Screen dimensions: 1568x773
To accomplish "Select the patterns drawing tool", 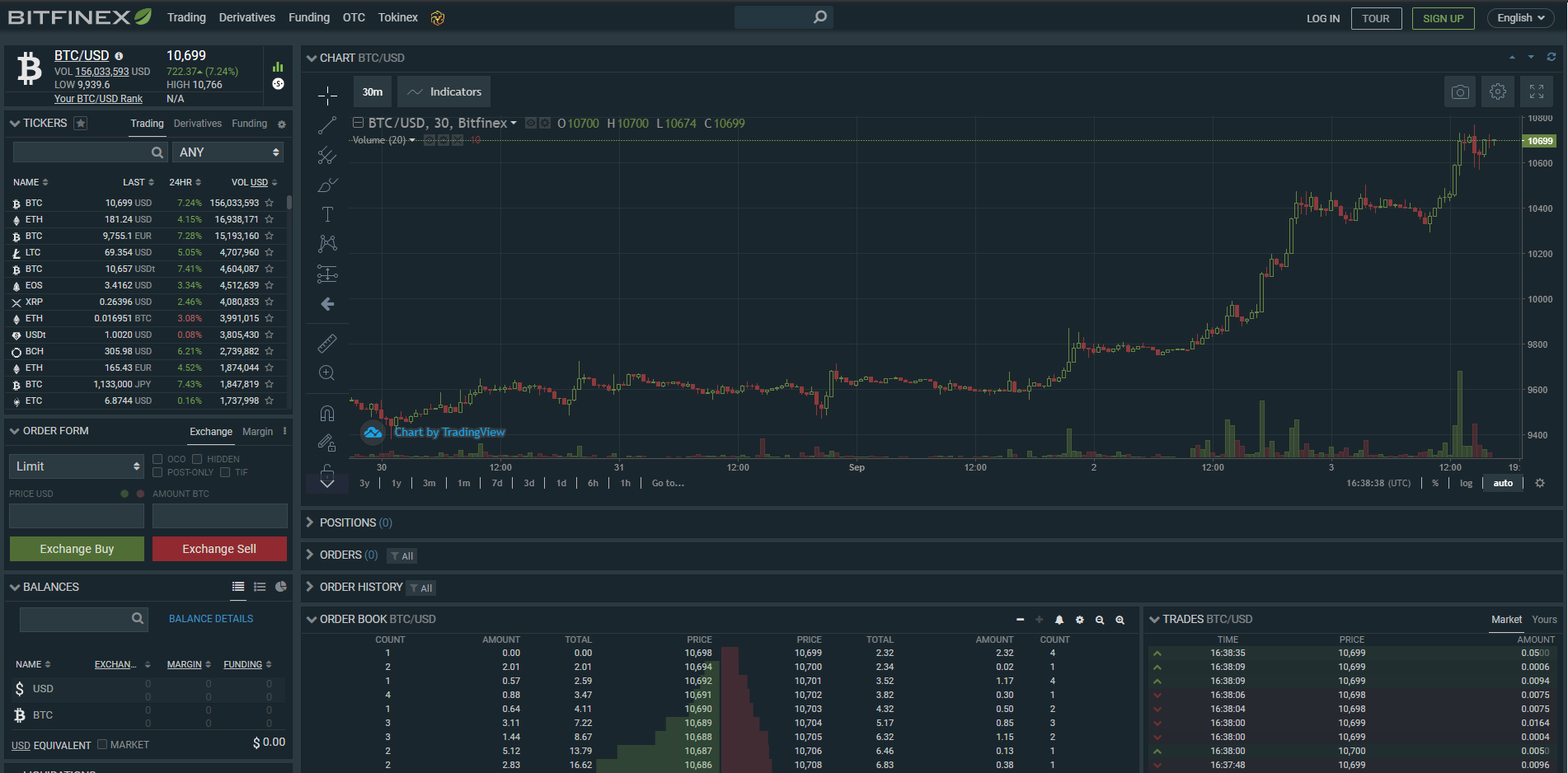I will pos(327,243).
